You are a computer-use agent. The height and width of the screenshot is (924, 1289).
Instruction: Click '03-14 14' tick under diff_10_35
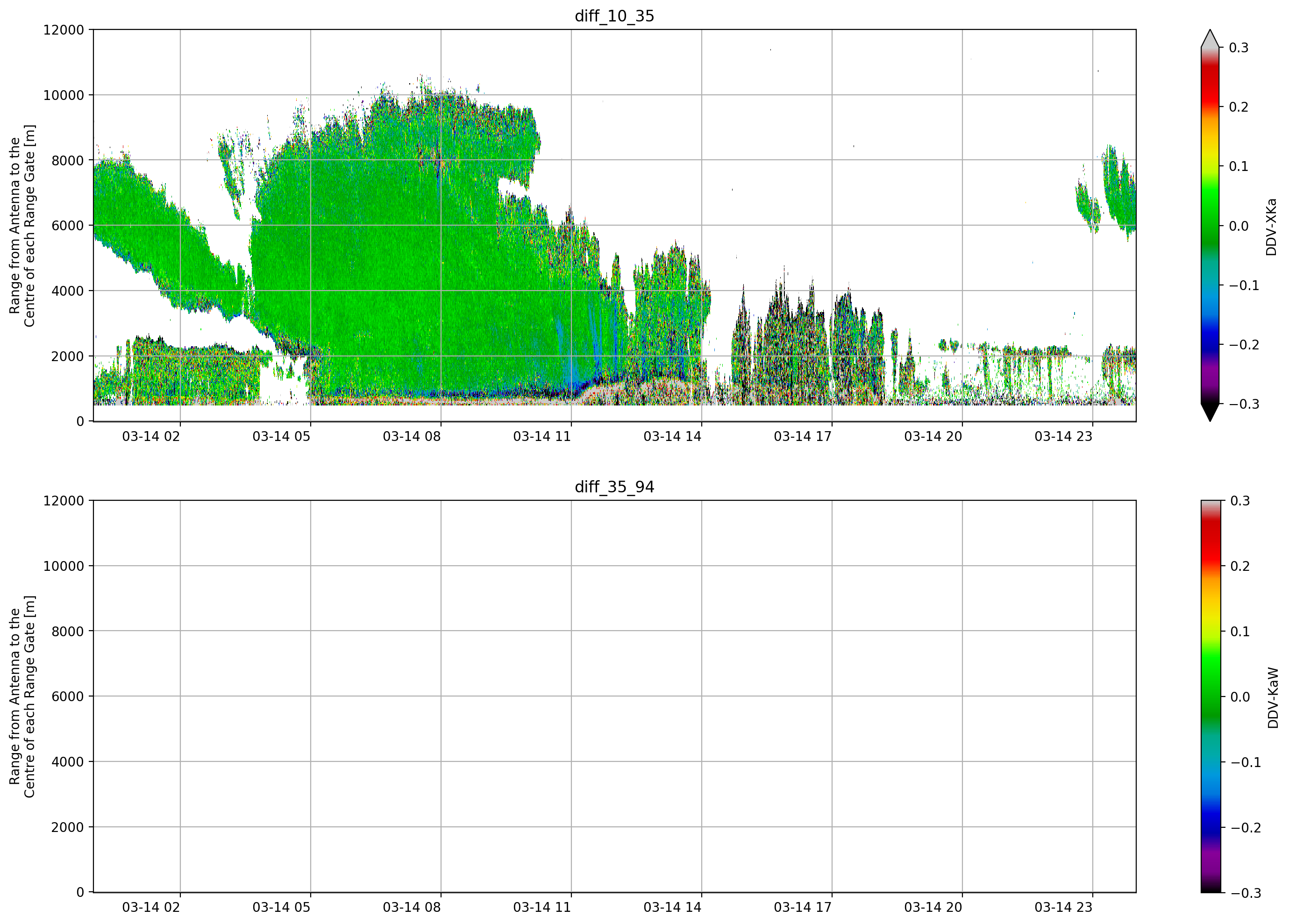[672, 436]
